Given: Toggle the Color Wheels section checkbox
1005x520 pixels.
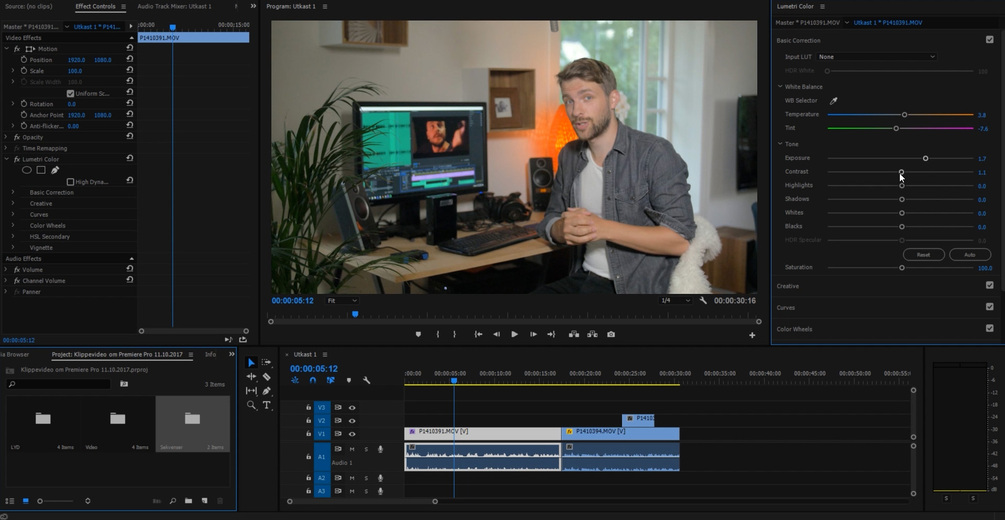Looking at the screenshot, I should pyautogui.click(x=990, y=328).
